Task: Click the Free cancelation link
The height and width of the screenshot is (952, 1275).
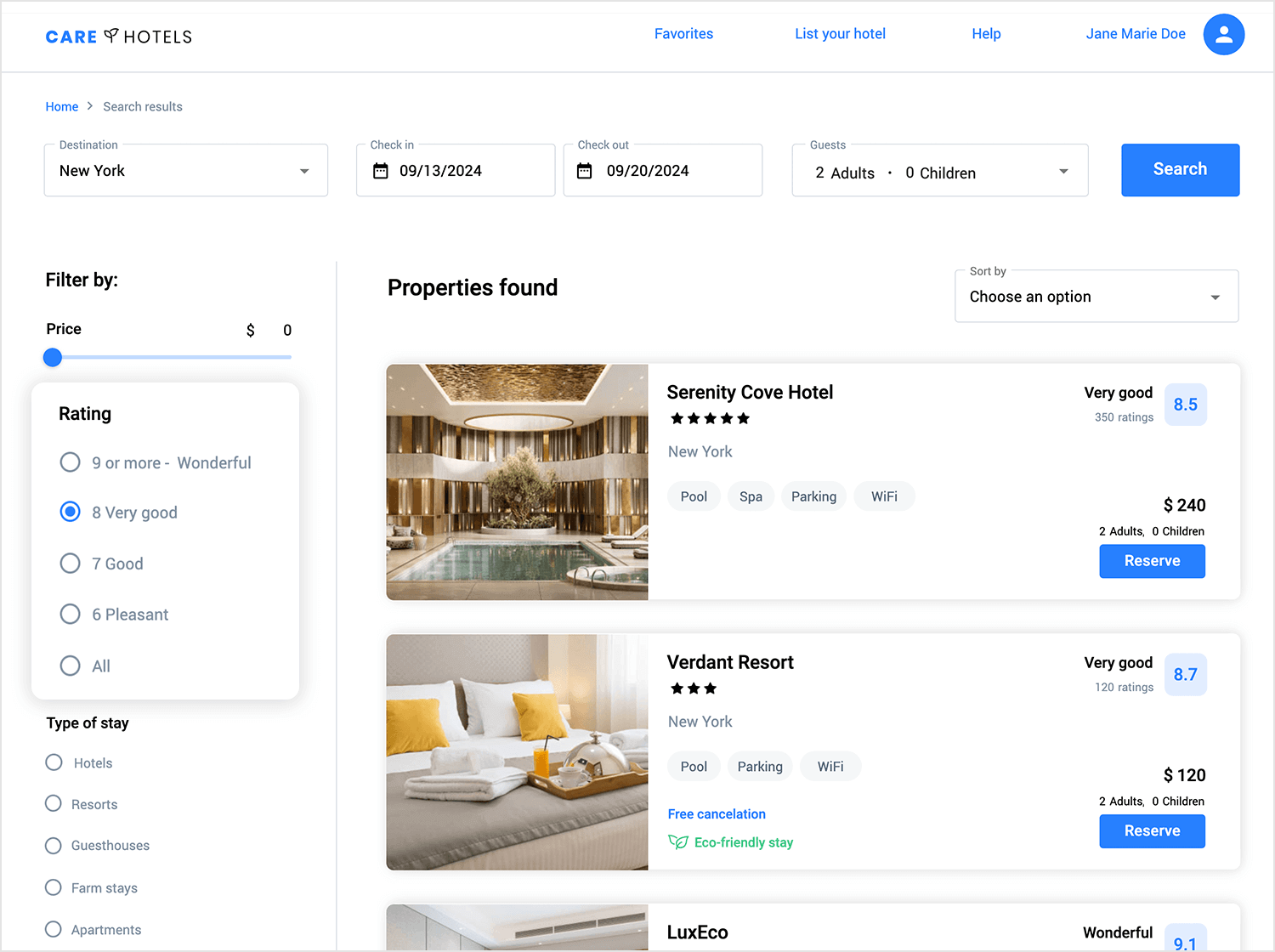Action: point(717,813)
